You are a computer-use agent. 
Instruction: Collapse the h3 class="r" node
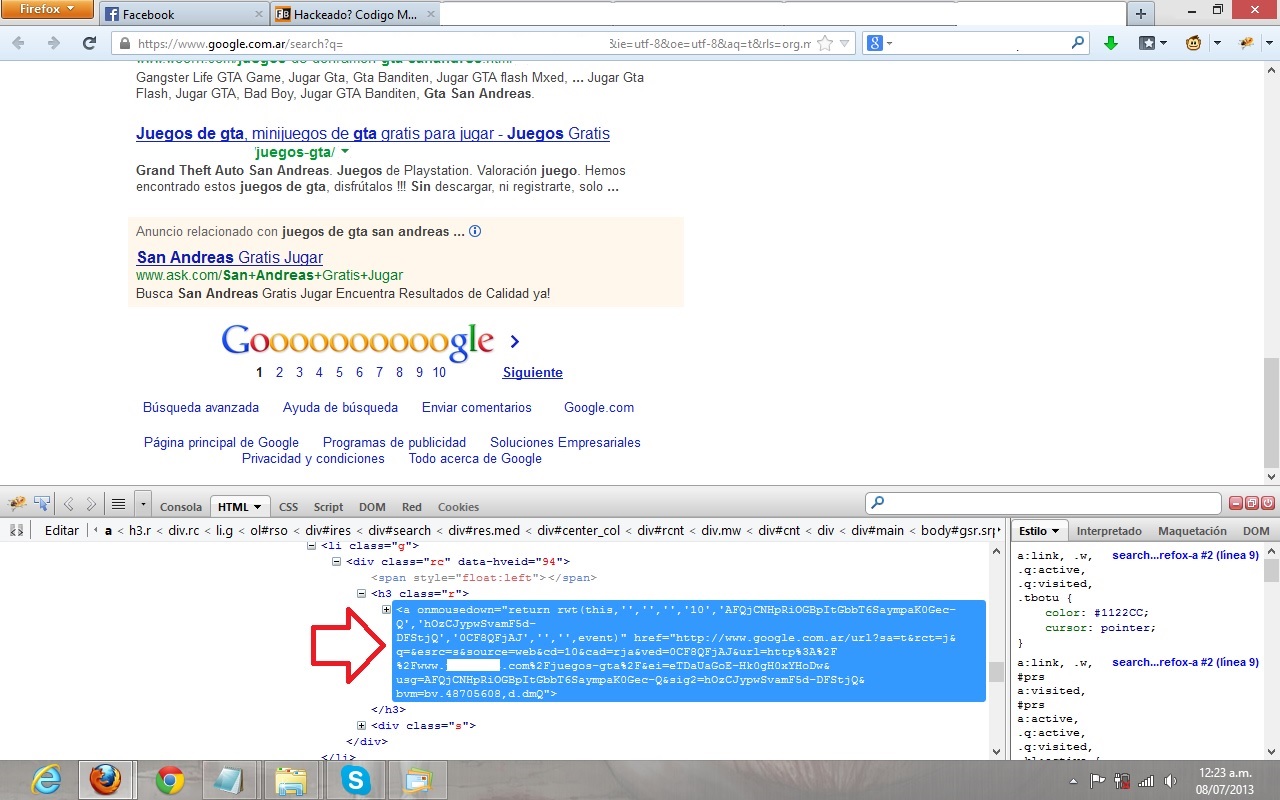pos(362,594)
